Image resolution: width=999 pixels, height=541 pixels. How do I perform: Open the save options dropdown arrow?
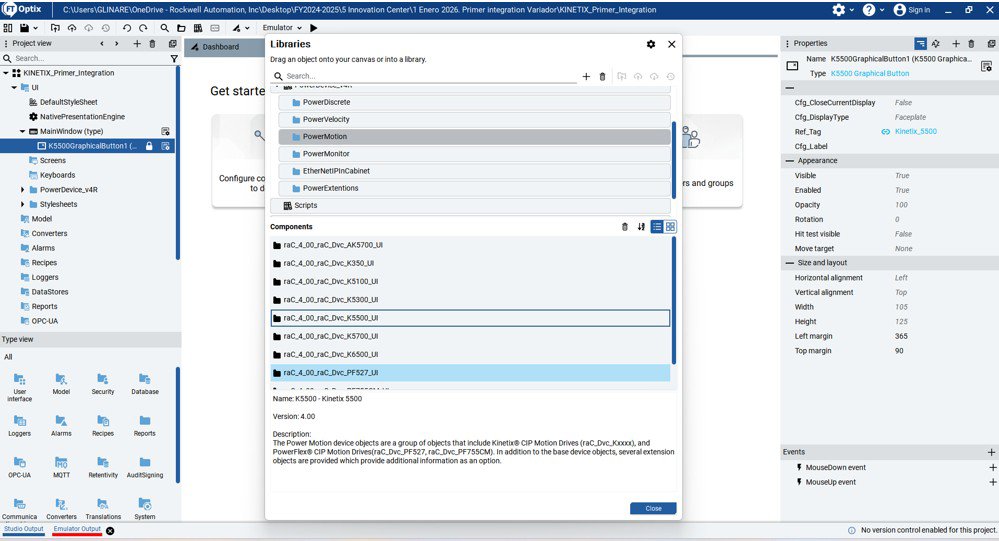36,28
